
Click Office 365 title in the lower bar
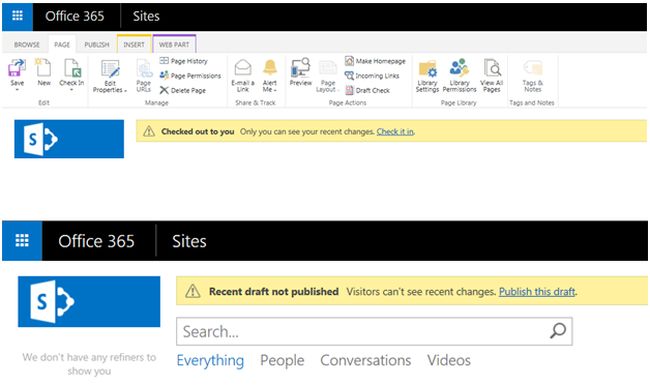[x=96, y=241]
